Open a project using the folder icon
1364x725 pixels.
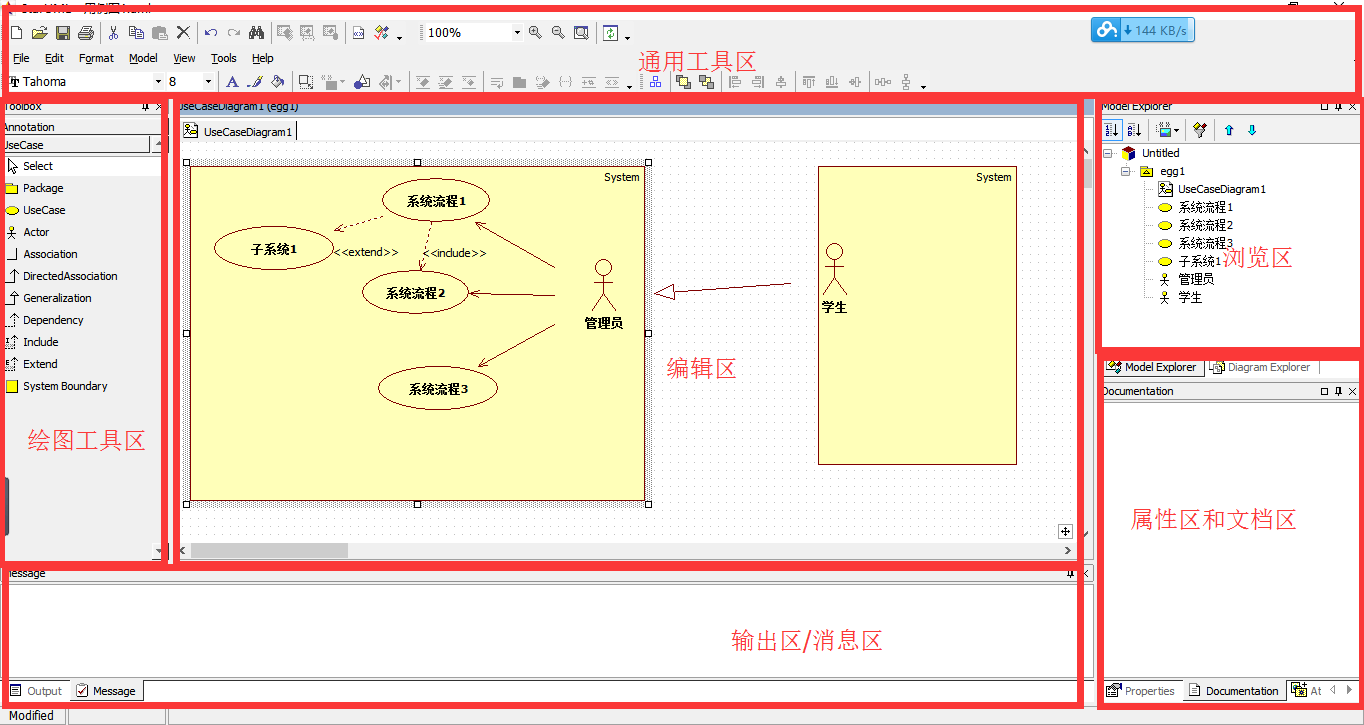(40, 33)
